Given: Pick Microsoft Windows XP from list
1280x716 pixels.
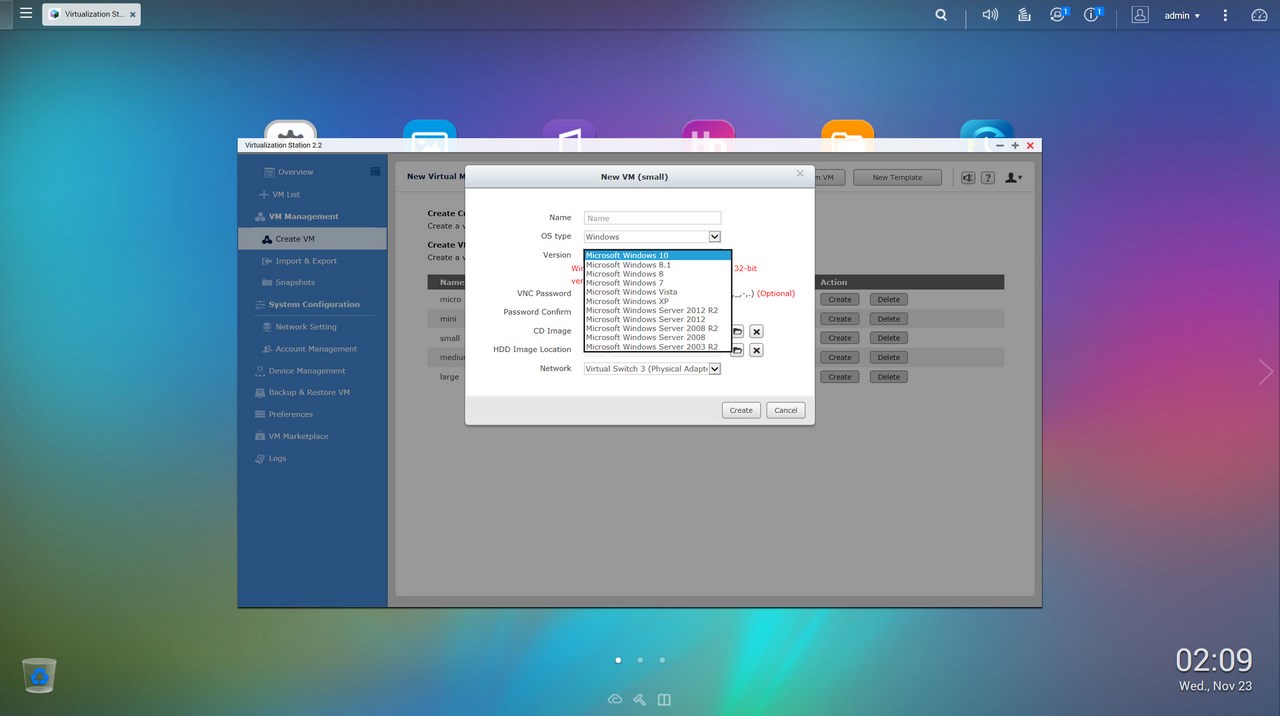Looking at the screenshot, I should point(658,301).
